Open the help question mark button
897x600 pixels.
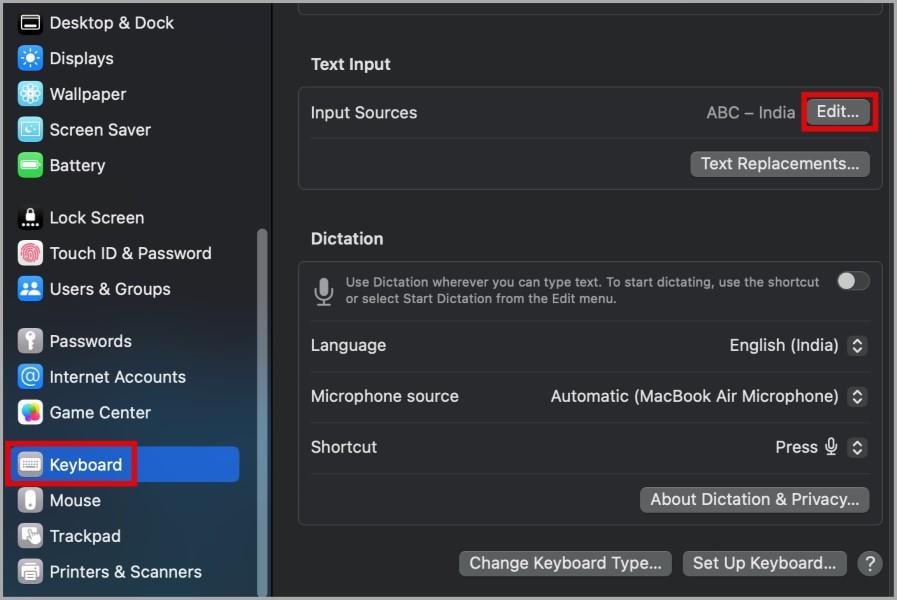click(870, 563)
